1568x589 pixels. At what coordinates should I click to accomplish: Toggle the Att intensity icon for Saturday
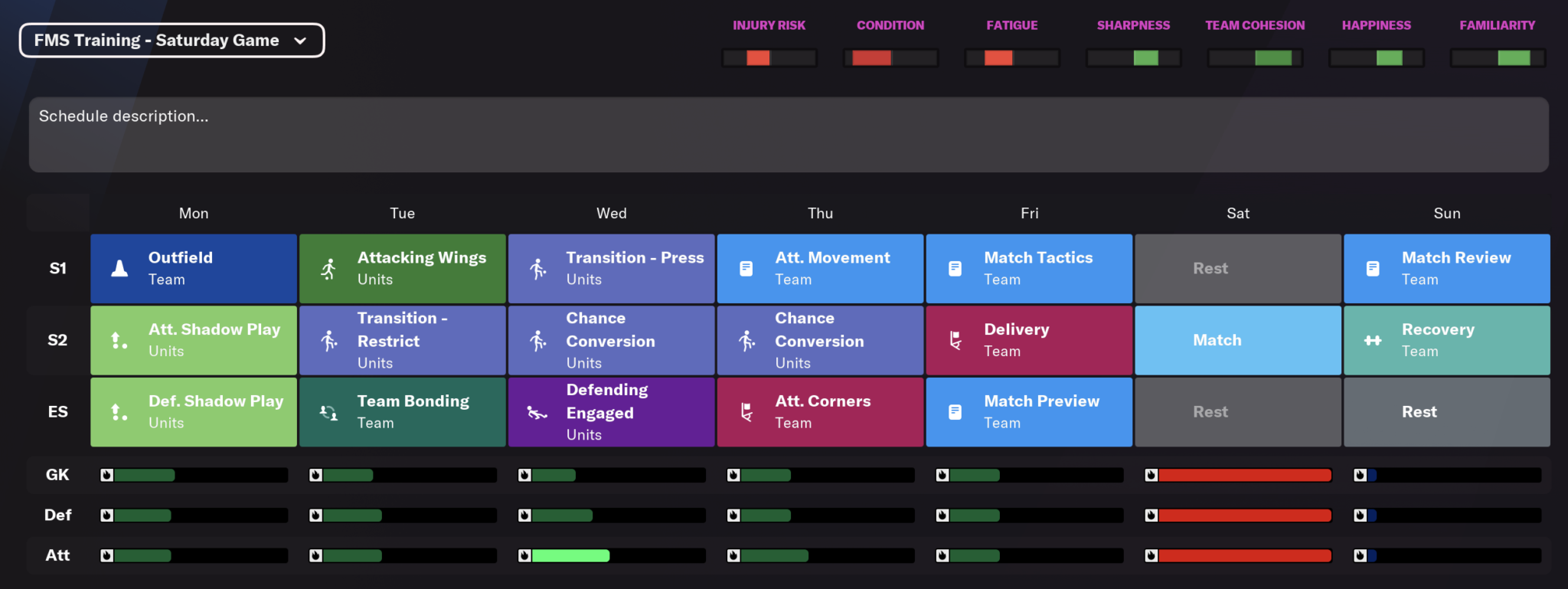click(x=1151, y=555)
